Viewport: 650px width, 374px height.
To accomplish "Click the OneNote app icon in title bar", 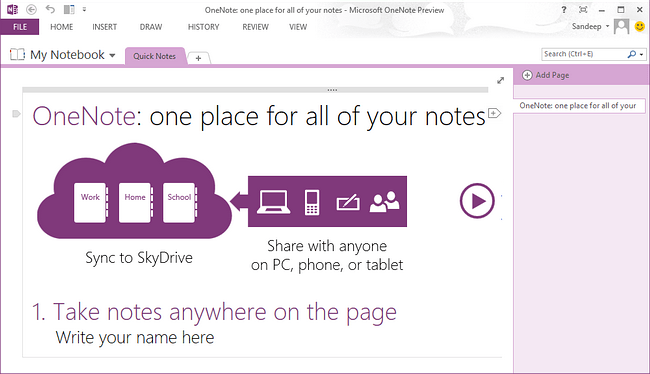I will pos(12,9).
